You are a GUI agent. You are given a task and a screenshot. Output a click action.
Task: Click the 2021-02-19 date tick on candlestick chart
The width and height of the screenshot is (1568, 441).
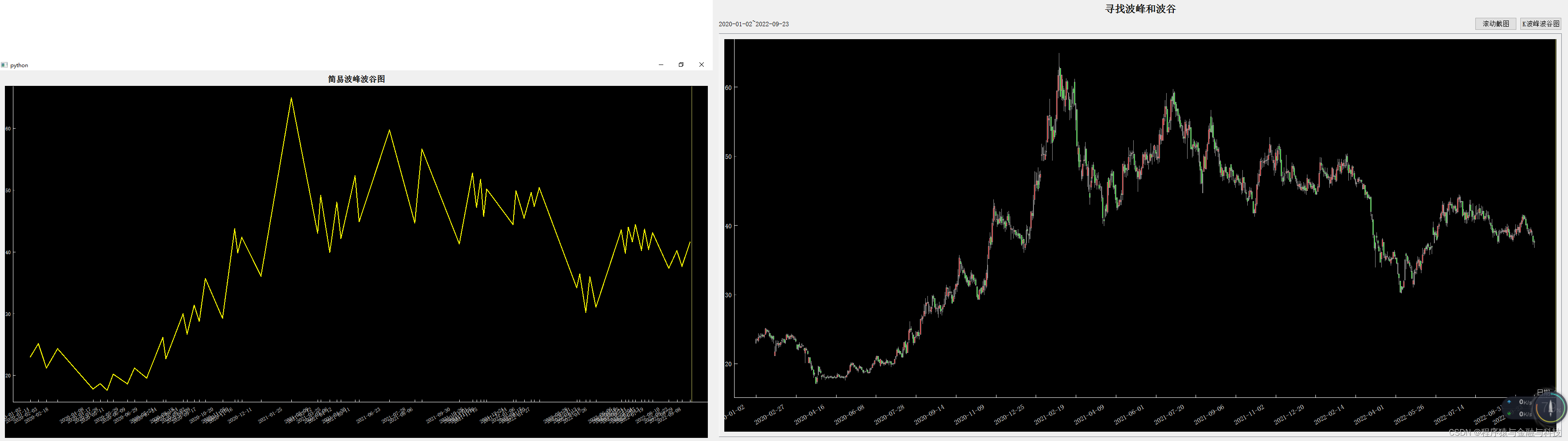[x=1049, y=414]
